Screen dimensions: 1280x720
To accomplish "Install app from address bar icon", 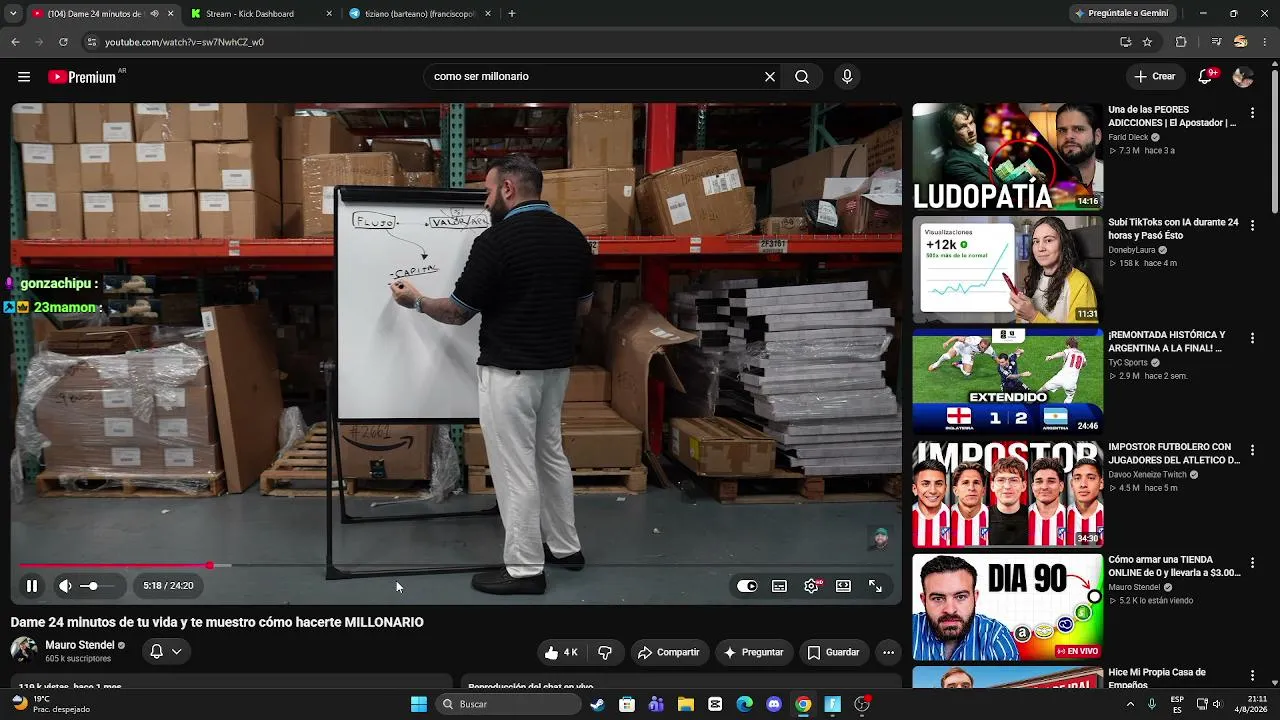I will (x=1125, y=42).
